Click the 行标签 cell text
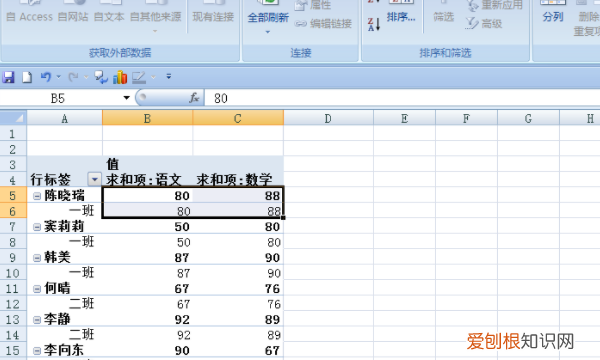Screen dimensions: 600x360 click(x=51, y=179)
